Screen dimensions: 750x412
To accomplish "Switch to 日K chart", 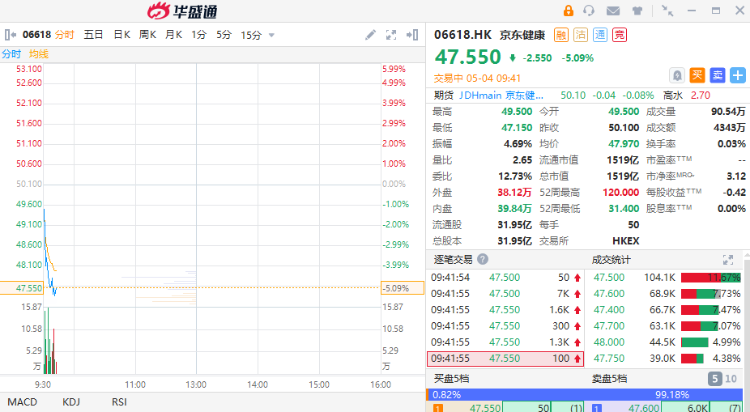I will 122,35.
